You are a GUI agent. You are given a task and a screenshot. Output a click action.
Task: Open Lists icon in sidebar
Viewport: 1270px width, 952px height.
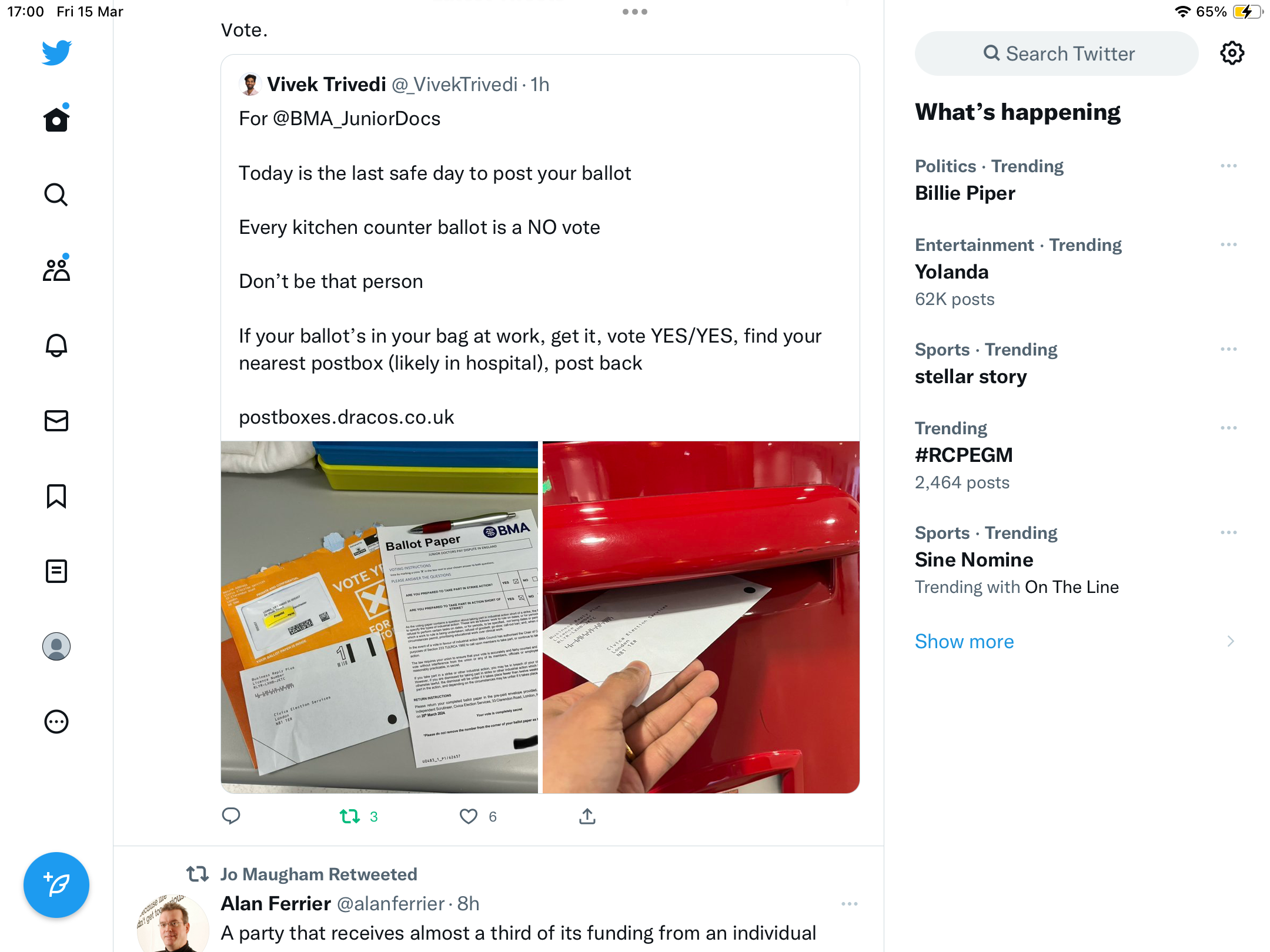[x=56, y=571]
